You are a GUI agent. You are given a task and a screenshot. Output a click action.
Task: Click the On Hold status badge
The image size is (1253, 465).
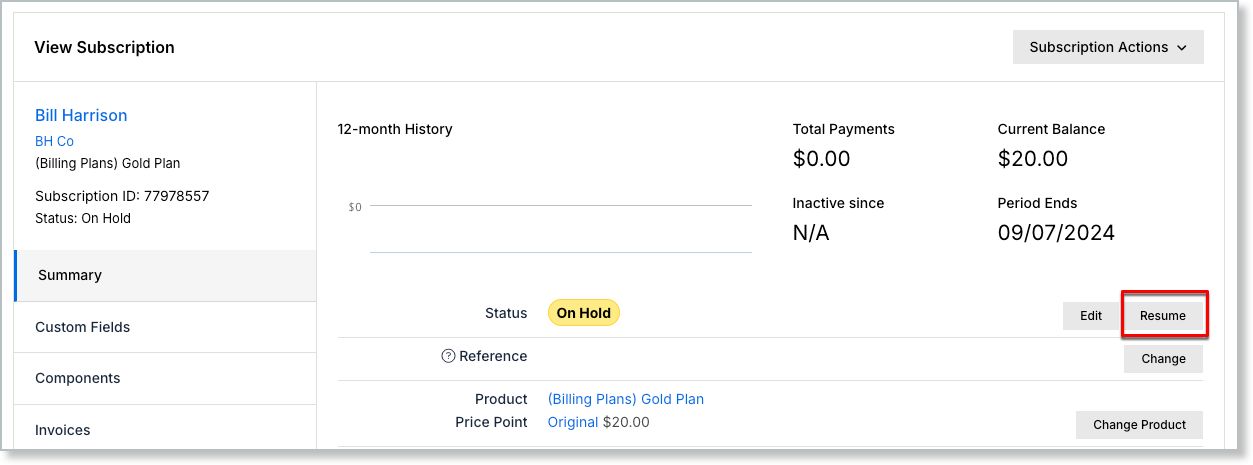pos(584,313)
